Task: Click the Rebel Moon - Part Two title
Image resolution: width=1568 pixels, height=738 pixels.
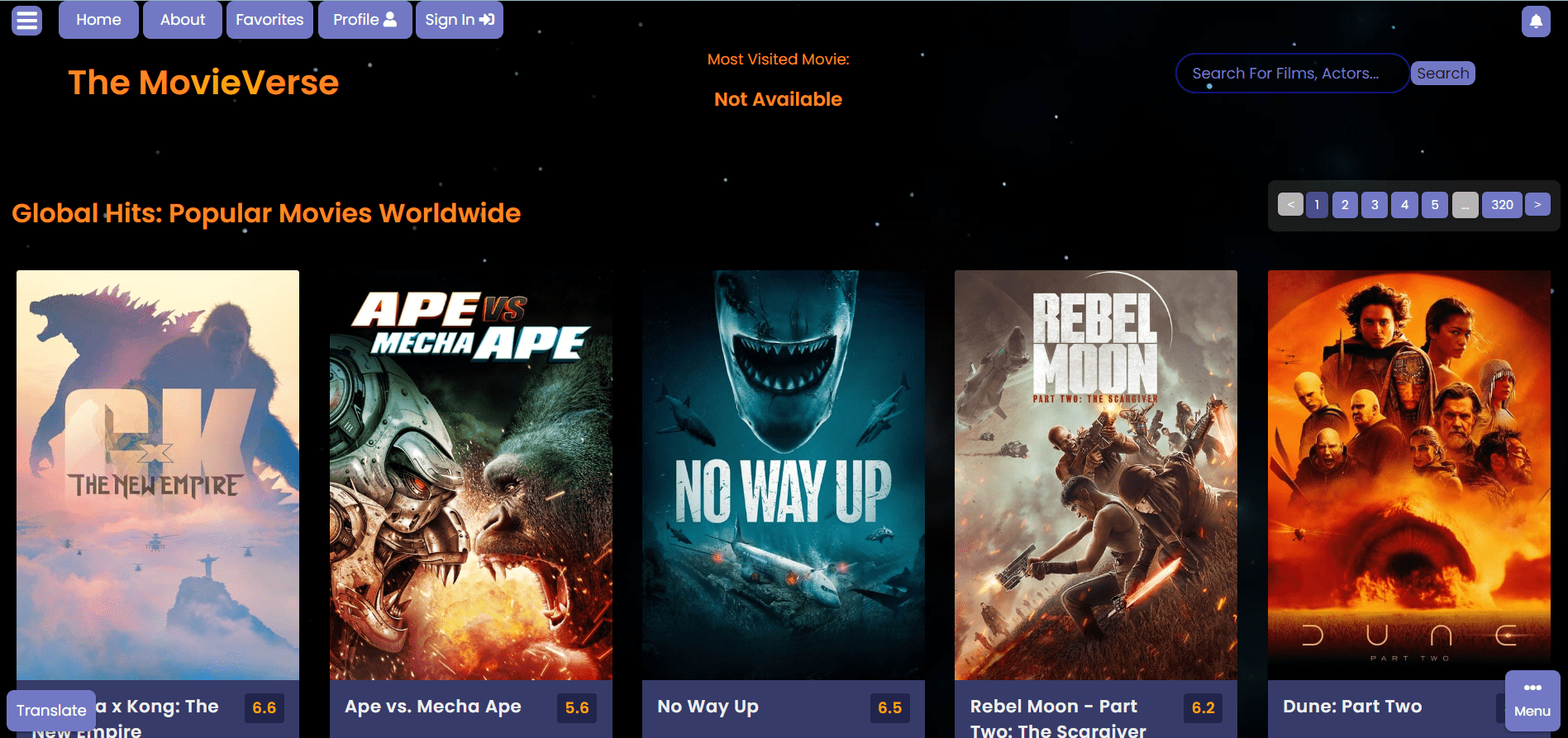Action: pos(1058,718)
